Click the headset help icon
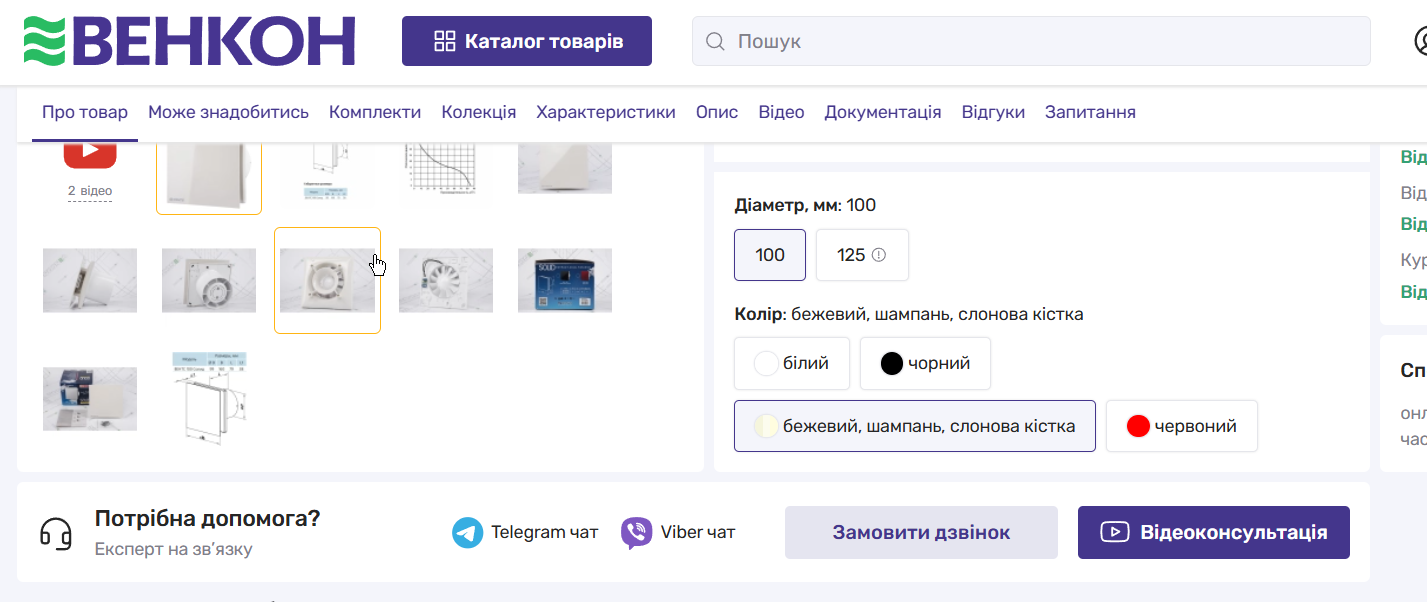Viewport: 1427px width, 602px height. coord(56,532)
